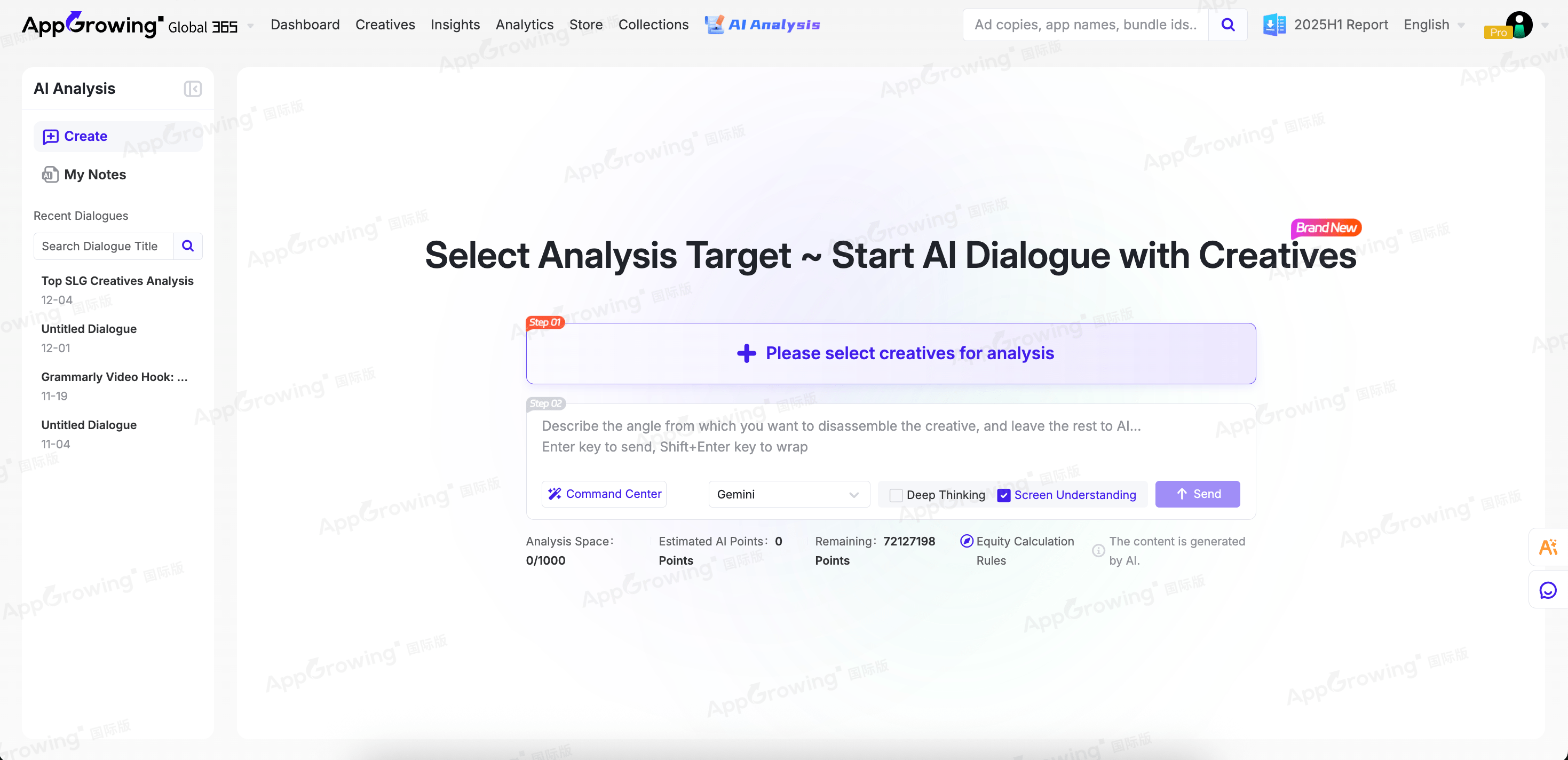This screenshot has height=760, width=1568.
Task: Open the Top SLG Creatives Analysis dialogue
Action: [117, 281]
